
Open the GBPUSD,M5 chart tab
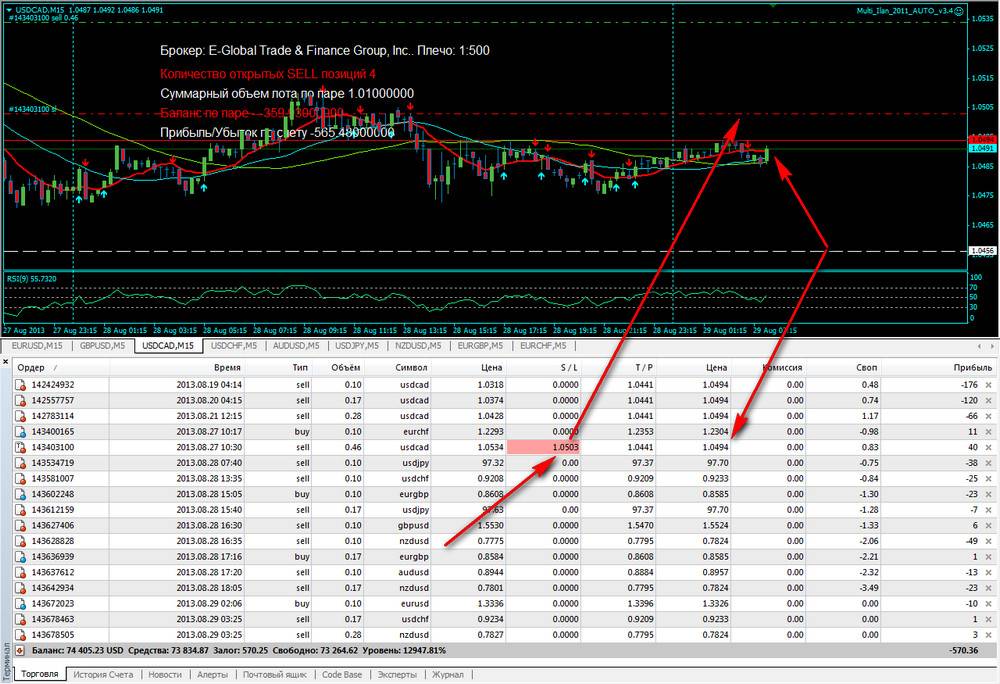point(102,346)
